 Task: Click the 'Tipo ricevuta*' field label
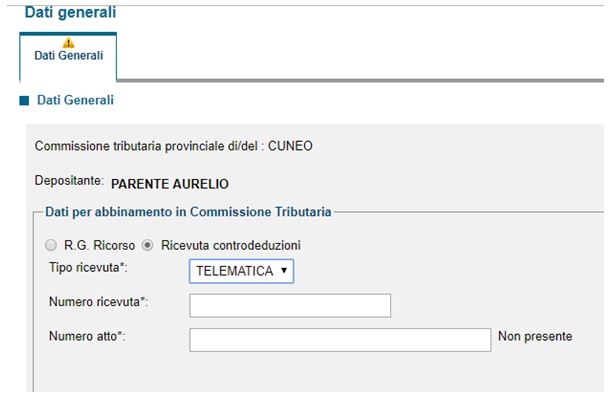[x=88, y=268]
